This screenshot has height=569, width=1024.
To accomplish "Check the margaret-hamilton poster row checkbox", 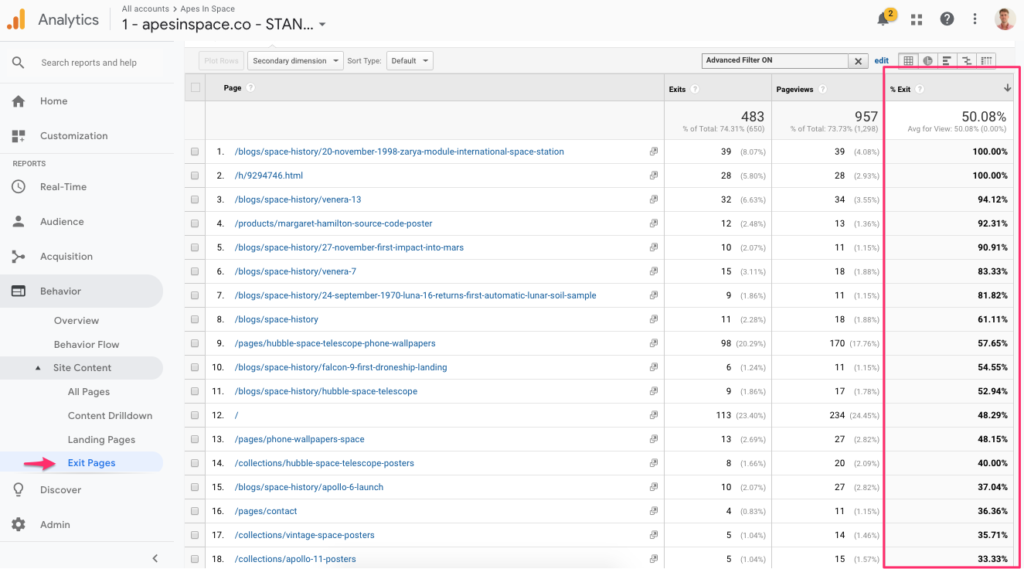I will (195, 223).
